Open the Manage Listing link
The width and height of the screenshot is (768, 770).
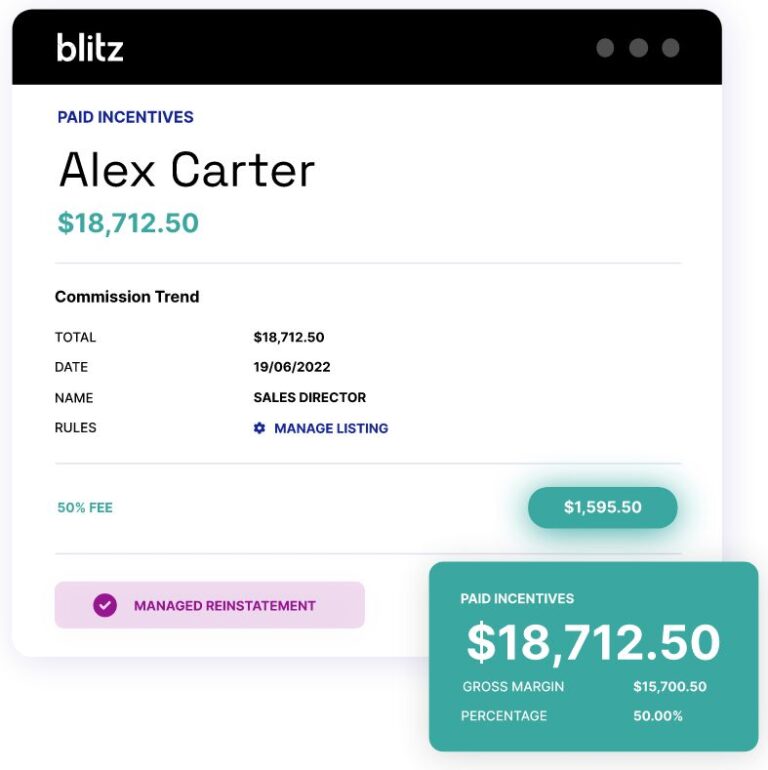coord(330,428)
